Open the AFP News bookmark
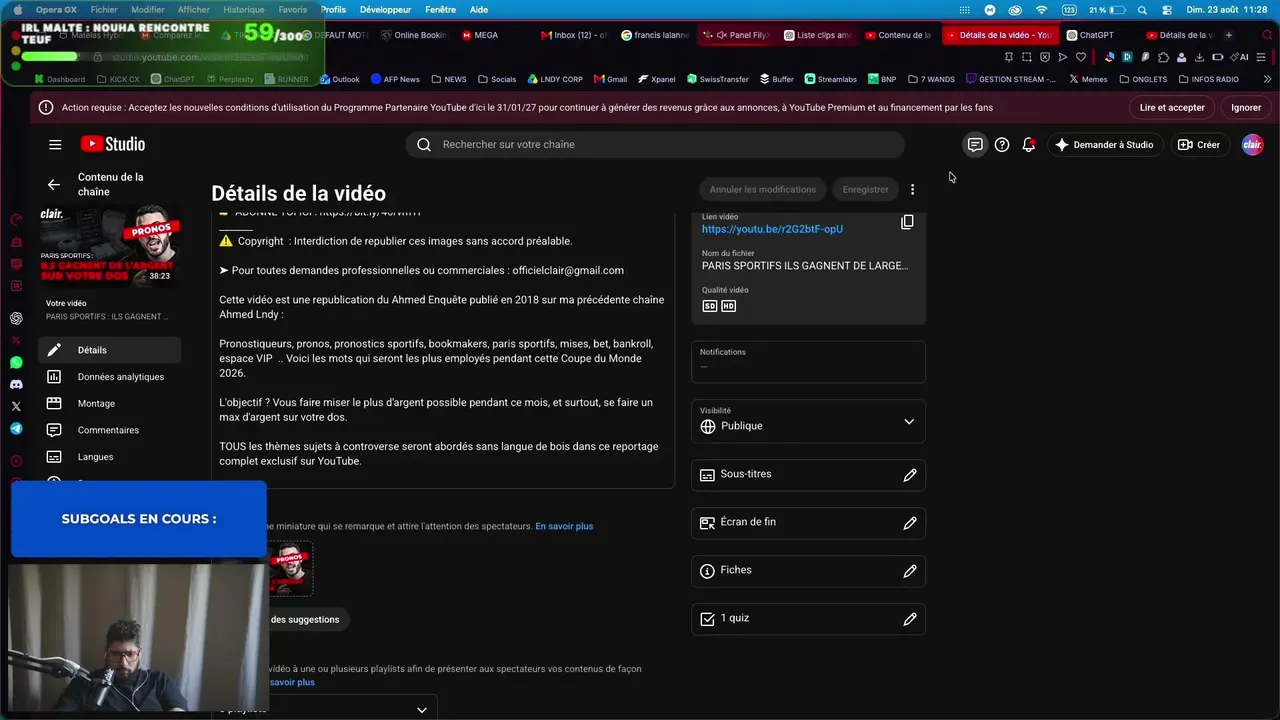1280x720 pixels. click(x=395, y=79)
